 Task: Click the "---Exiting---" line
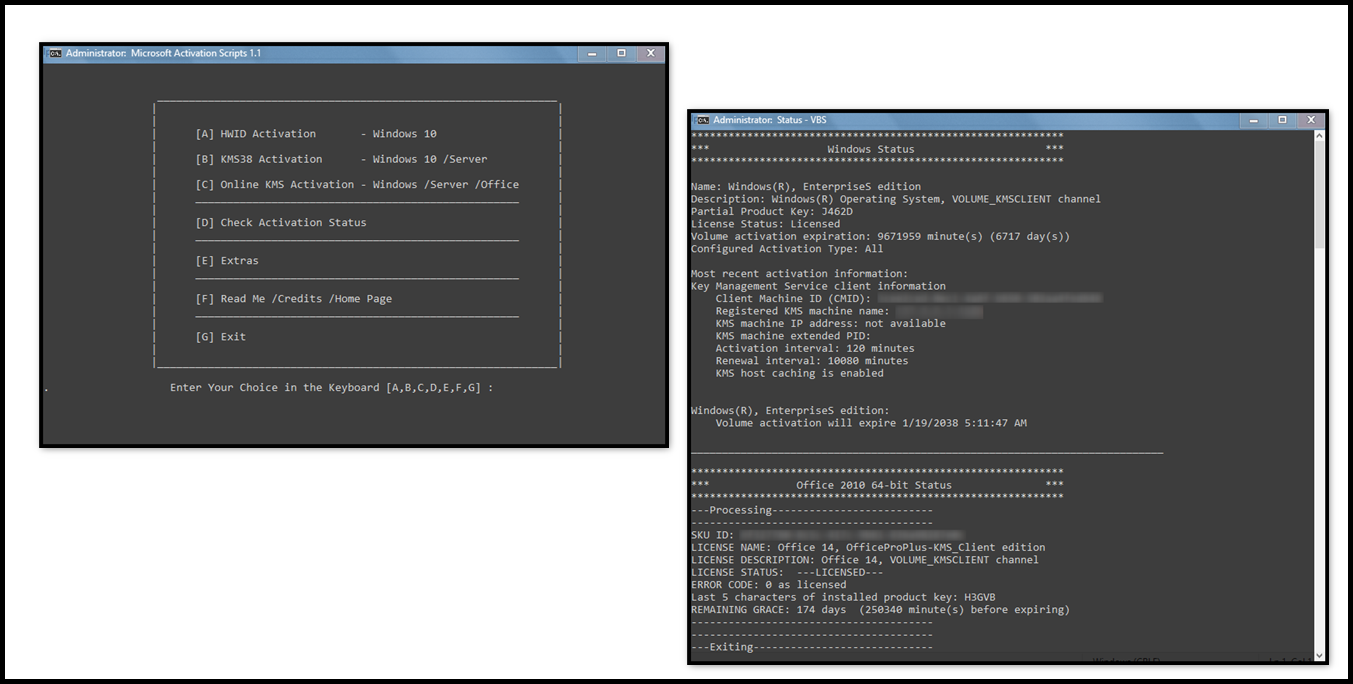click(x=812, y=647)
